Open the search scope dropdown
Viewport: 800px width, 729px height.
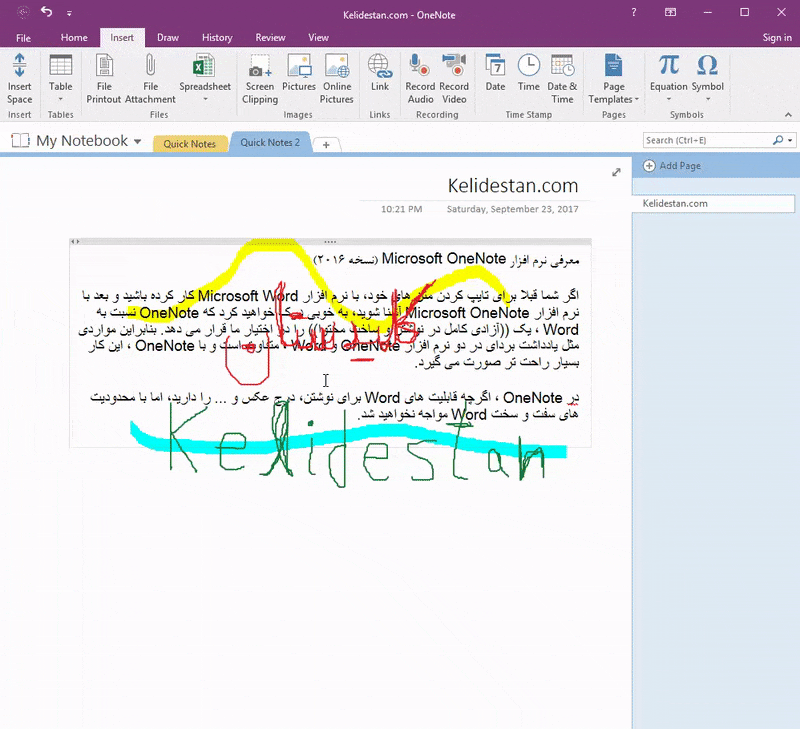coord(790,140)
